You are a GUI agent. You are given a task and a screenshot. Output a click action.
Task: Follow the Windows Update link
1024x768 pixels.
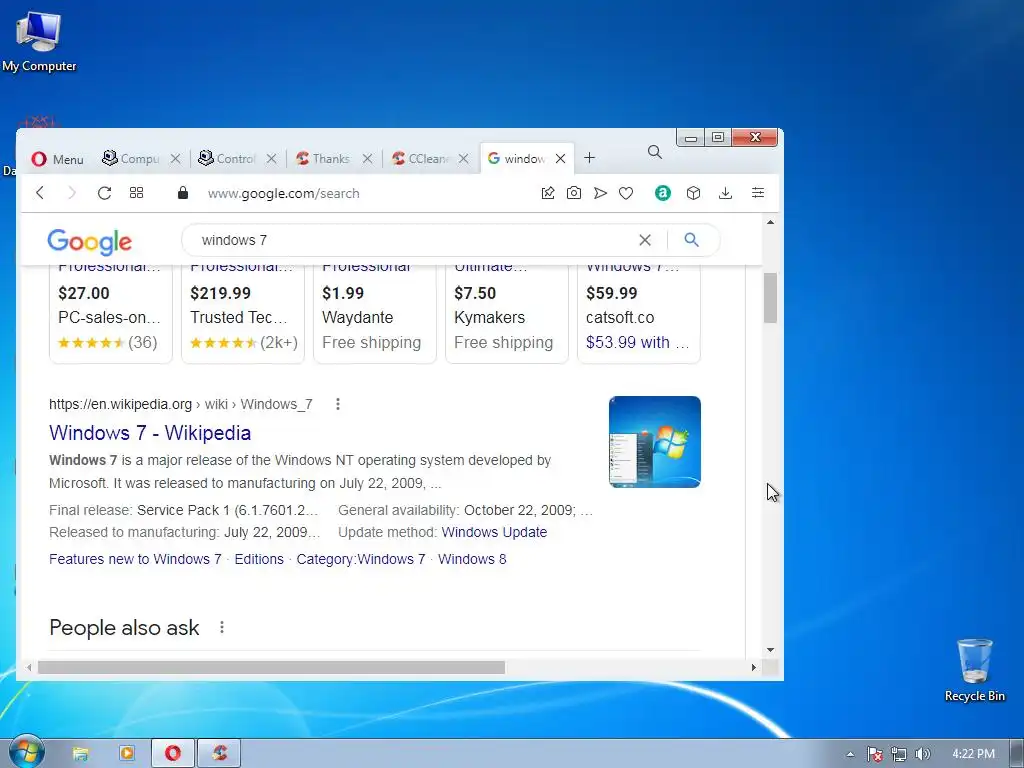click(494, 532)
